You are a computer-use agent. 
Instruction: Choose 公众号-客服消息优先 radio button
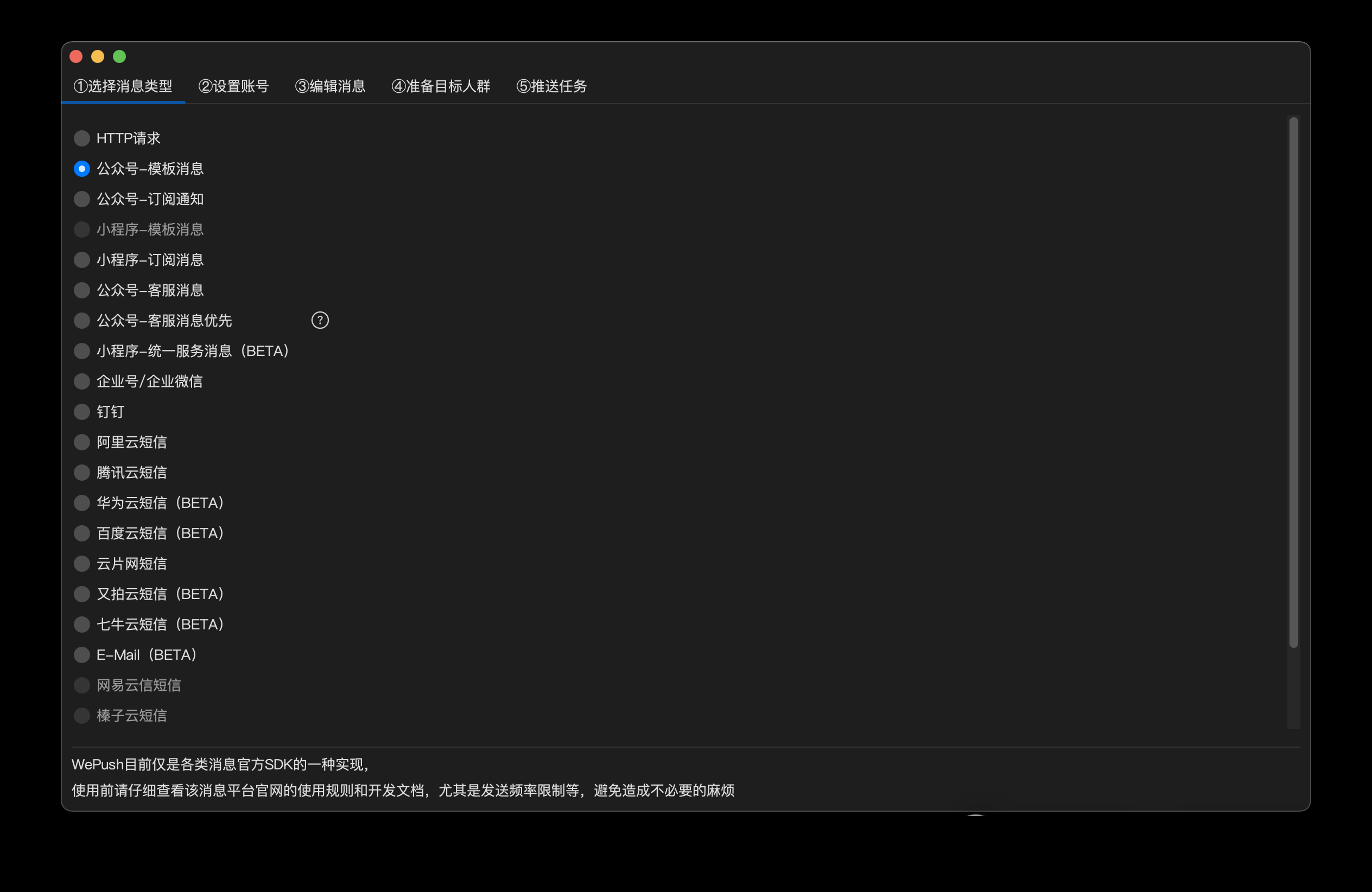click(82, 321)
